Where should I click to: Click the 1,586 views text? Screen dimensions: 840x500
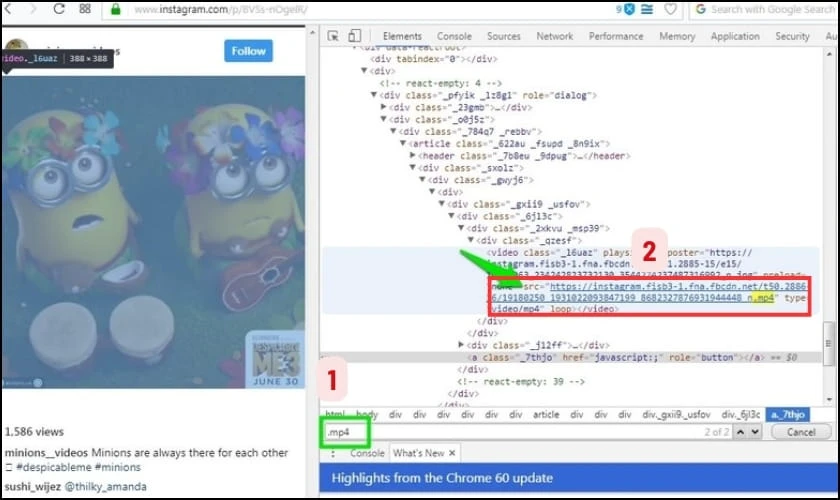click(x=34, y=431)
